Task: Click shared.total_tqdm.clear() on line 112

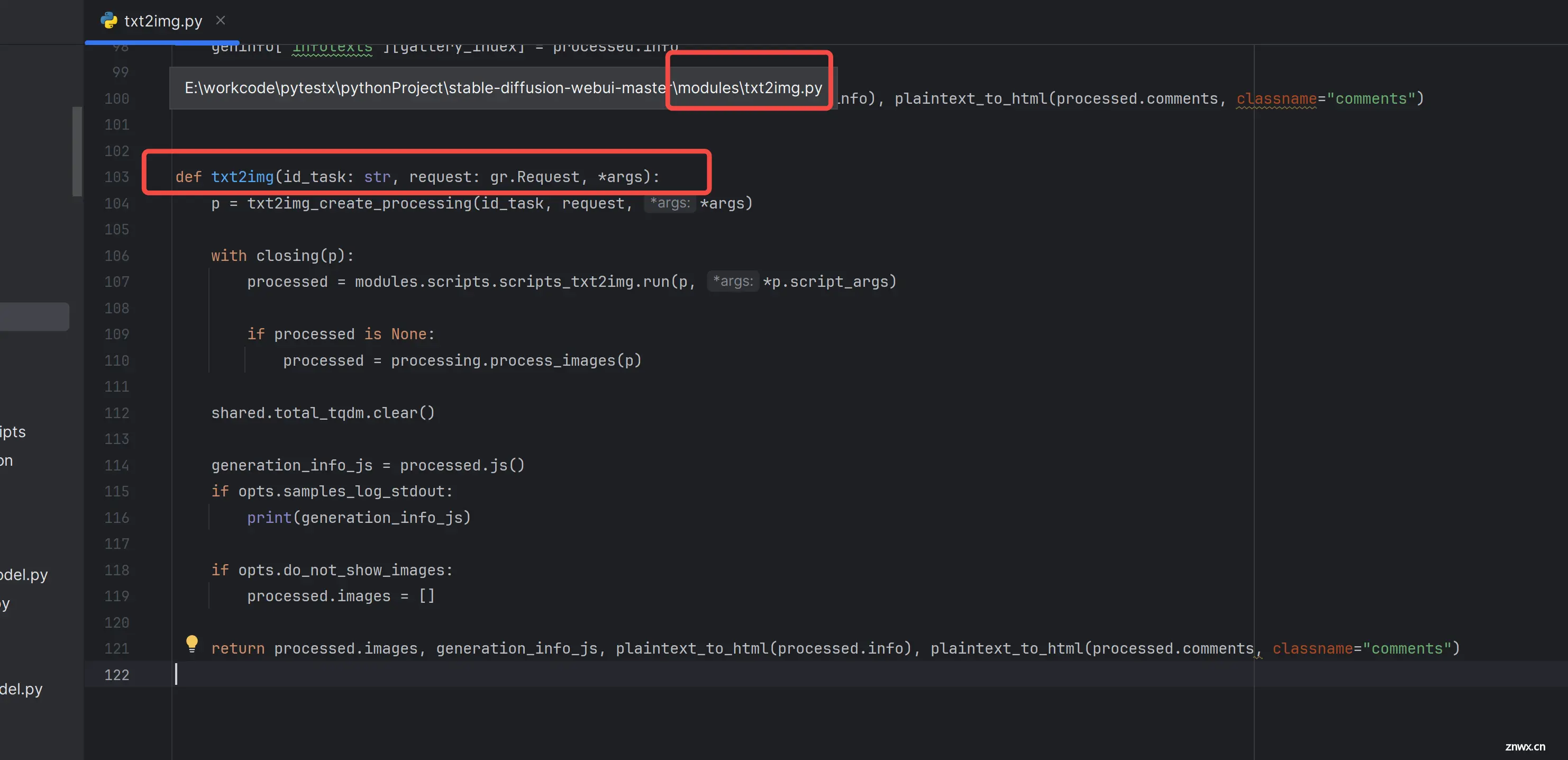Action: [323, 413]
